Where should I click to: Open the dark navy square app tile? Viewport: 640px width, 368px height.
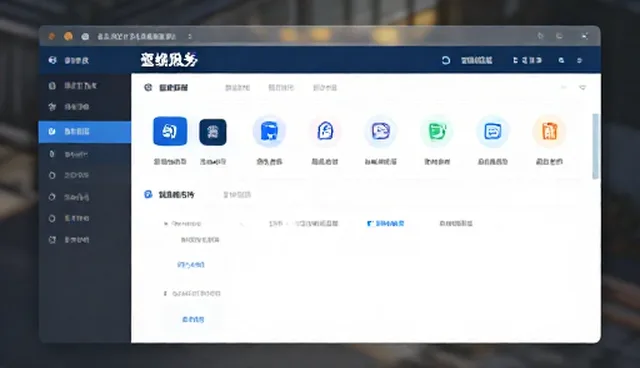pos(213,132)
